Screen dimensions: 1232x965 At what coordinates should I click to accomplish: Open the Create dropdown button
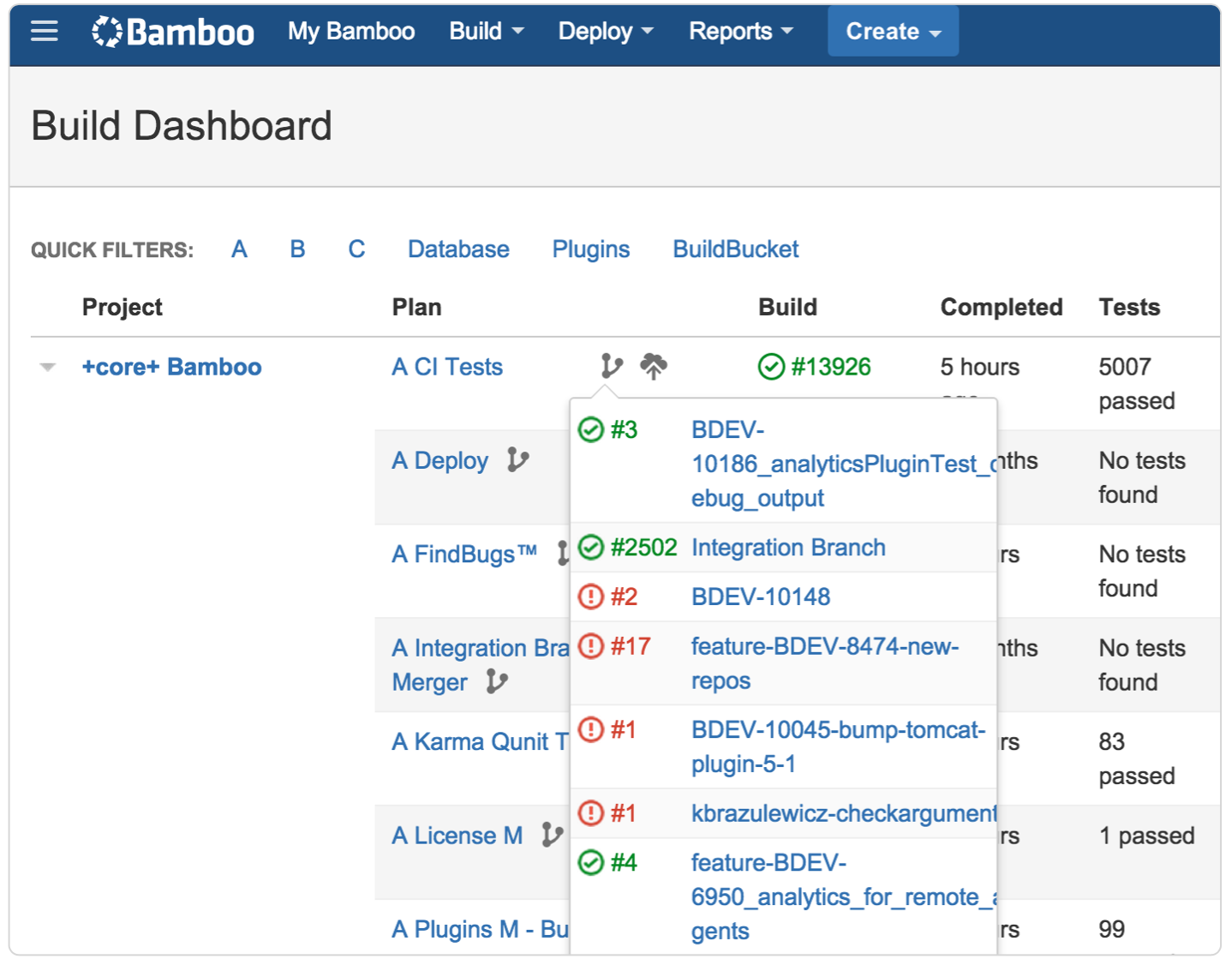(894, 32)
